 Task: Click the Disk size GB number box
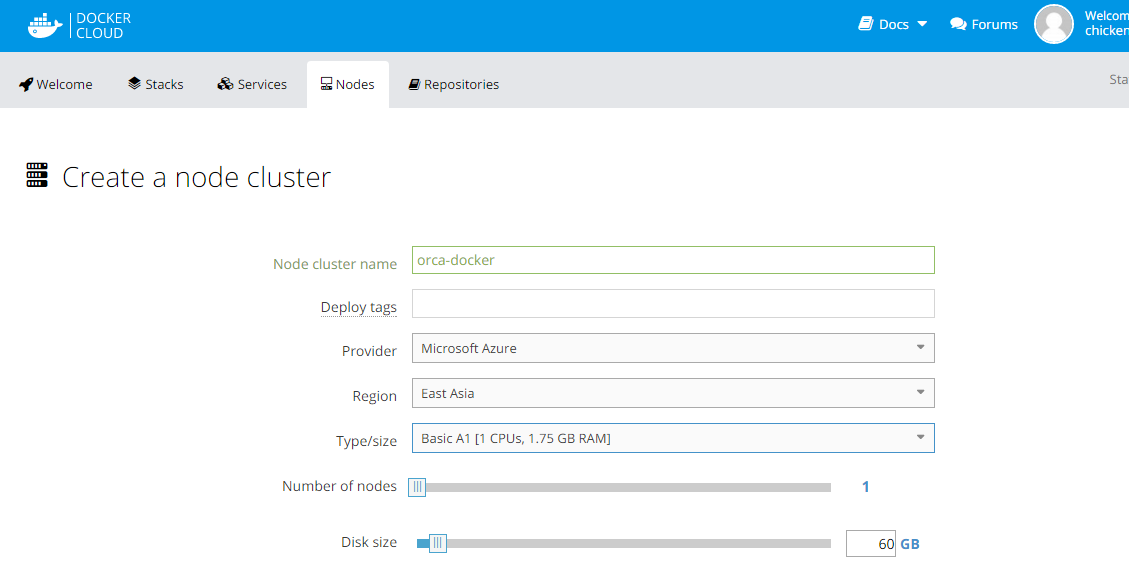click(870, 544)
